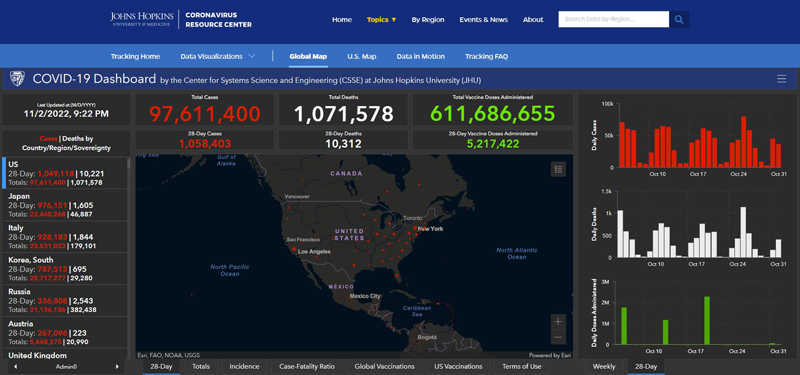Click the Admin0 level label
The width and height of the screenshot is (800, 375).
[x=66, y=366]
